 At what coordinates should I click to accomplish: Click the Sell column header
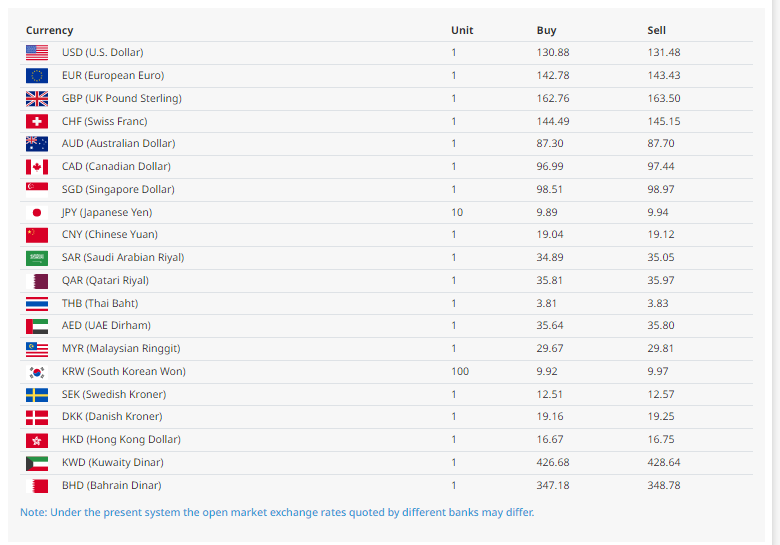(656, 31)
